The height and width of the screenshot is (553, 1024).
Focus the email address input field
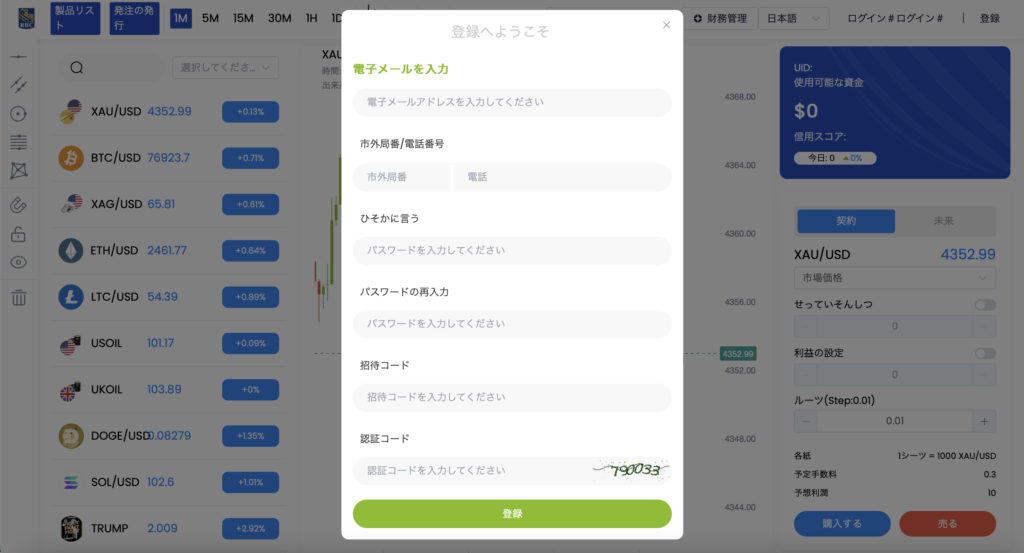(x=512, y=103)
